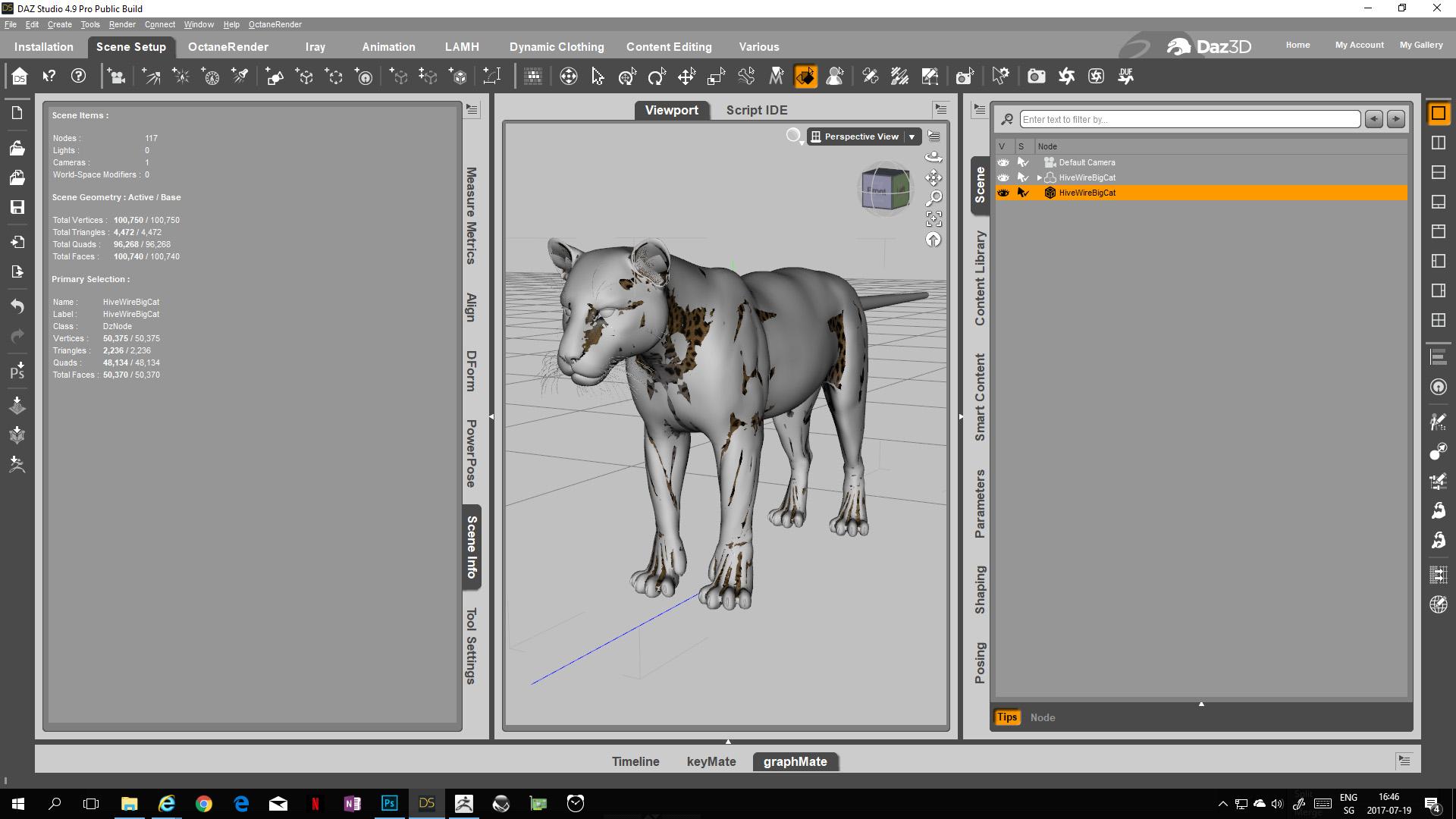The height and width of the screenshot is (819, 1456).
Task: Toggle selectability of the HiveWireBigCat figure
Action: pyautogui.click(x=1022, y=177)
